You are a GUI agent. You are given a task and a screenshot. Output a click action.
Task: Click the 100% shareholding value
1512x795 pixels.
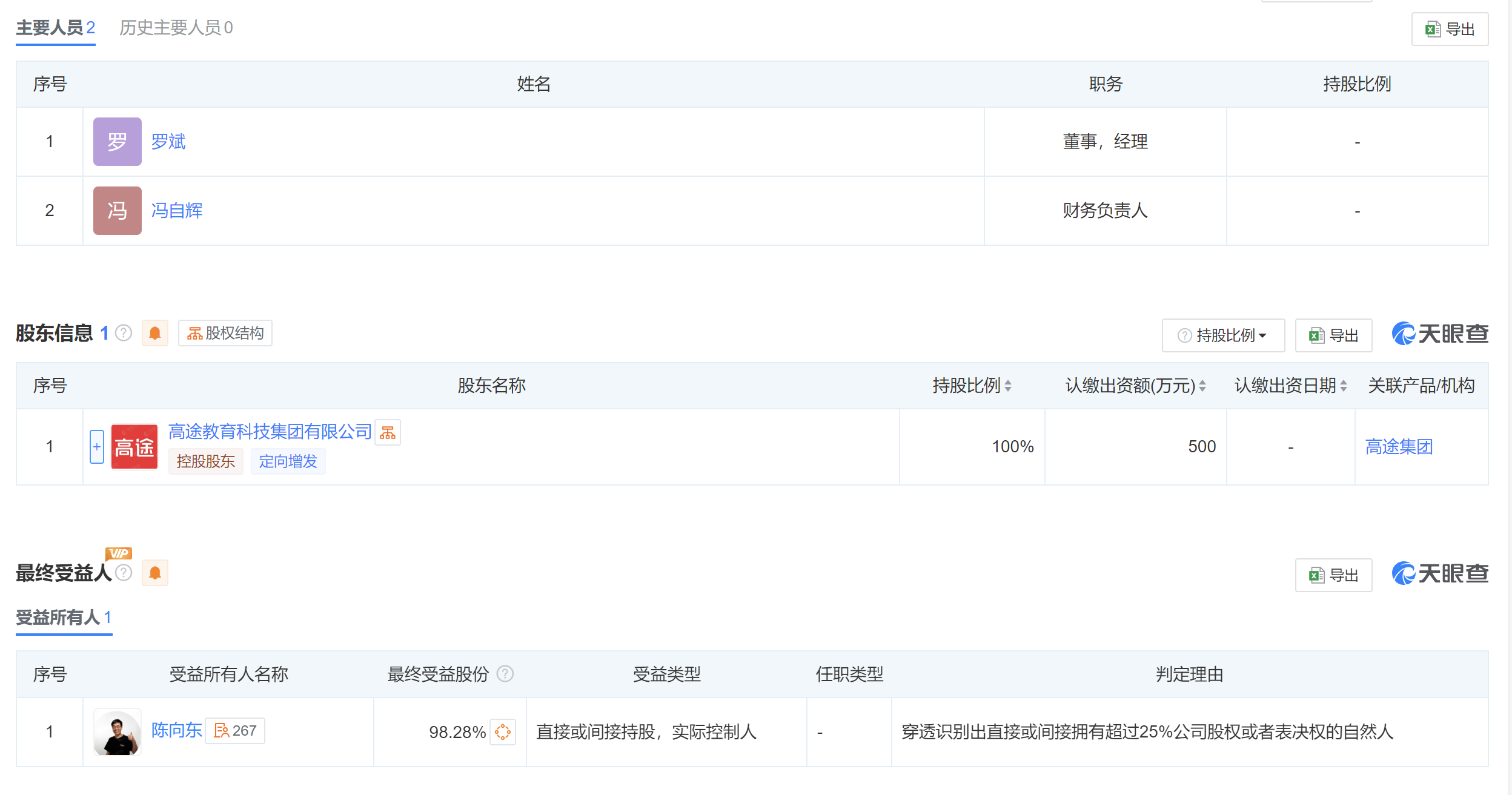pos(1013,447)
